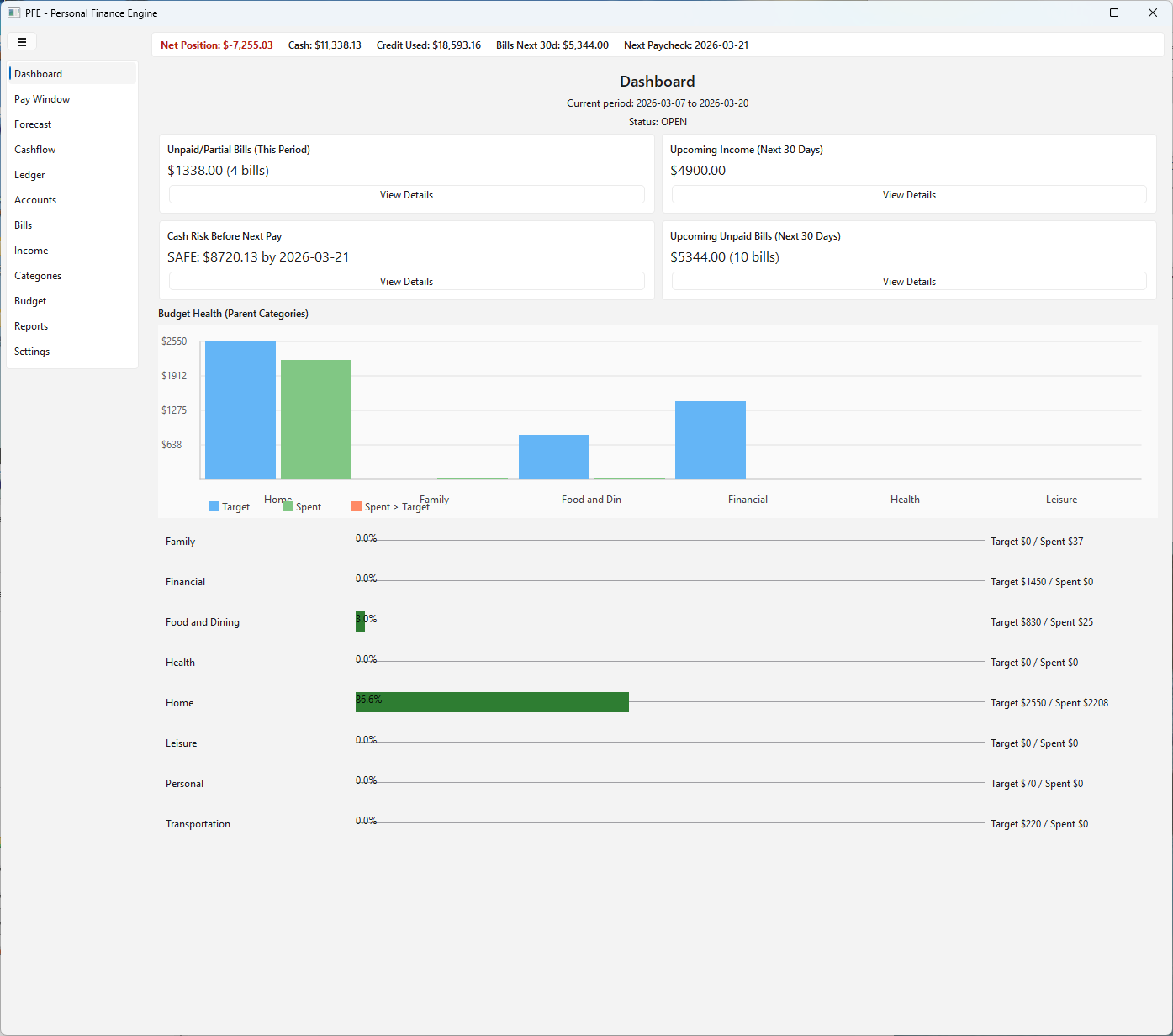View Details for Cash Risk Before Next Pay
1173x1036 pixels.
[x=406, y=281]
